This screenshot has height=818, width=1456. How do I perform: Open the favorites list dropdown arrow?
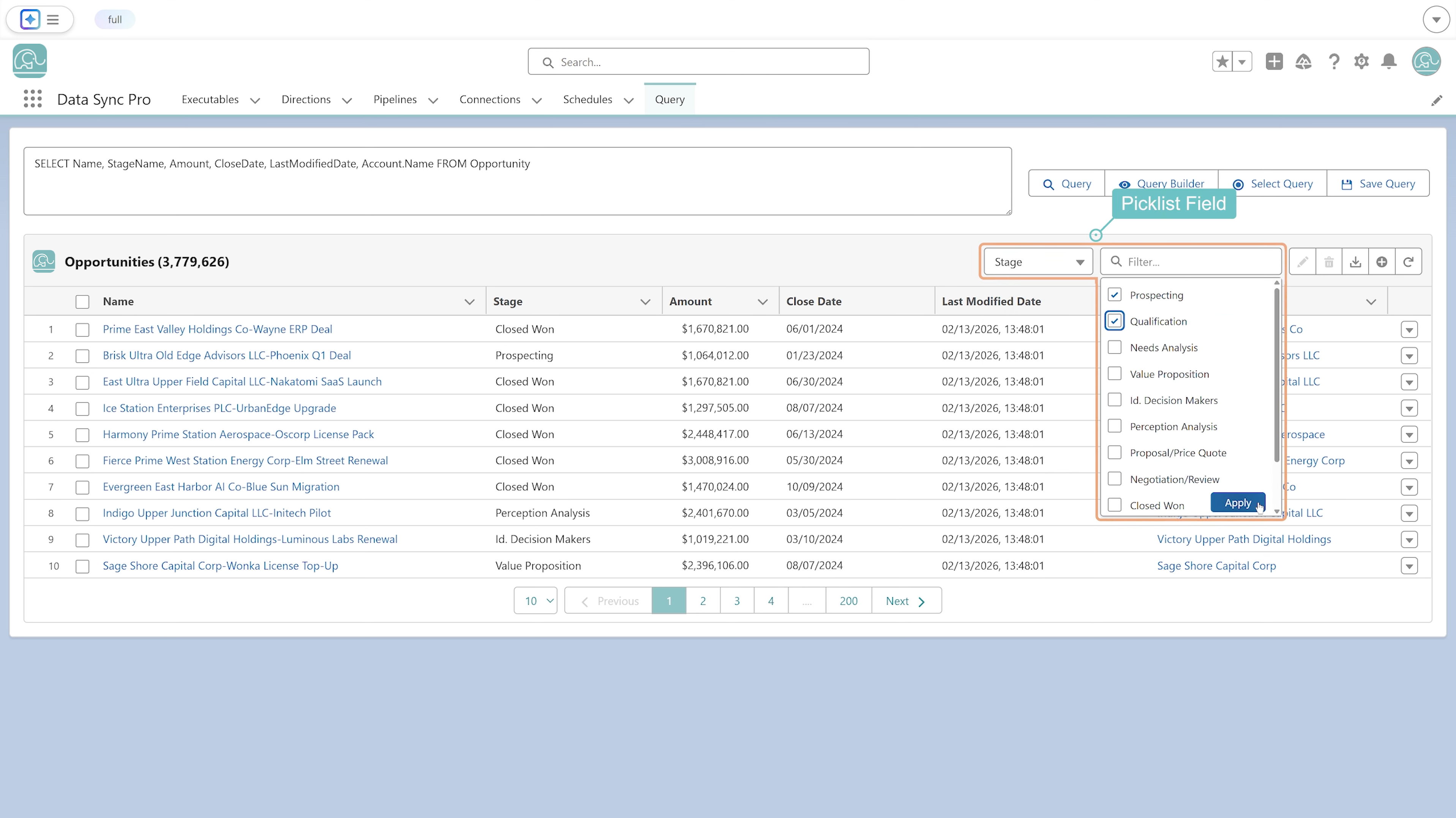coord(1242,62)
